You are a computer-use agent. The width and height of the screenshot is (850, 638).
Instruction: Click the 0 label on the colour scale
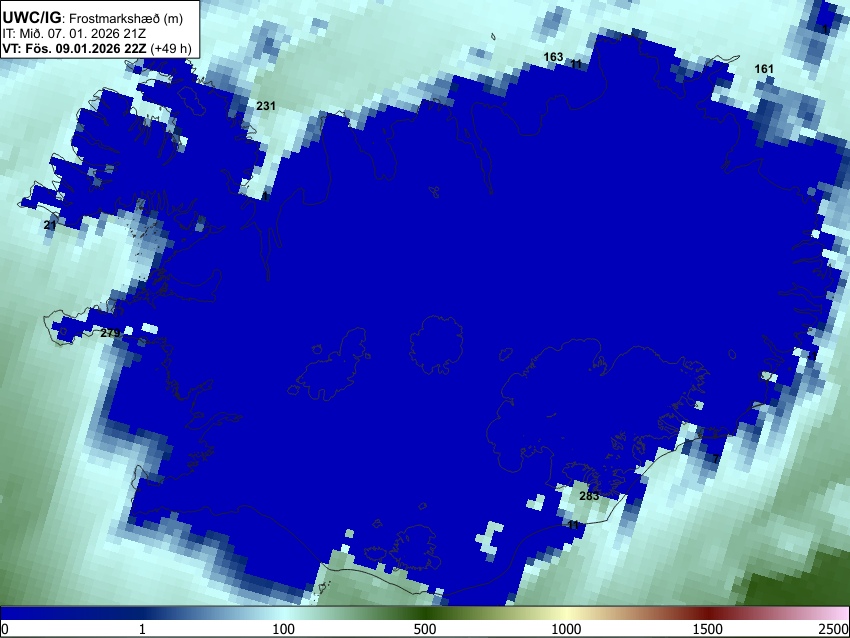(5, 629)
